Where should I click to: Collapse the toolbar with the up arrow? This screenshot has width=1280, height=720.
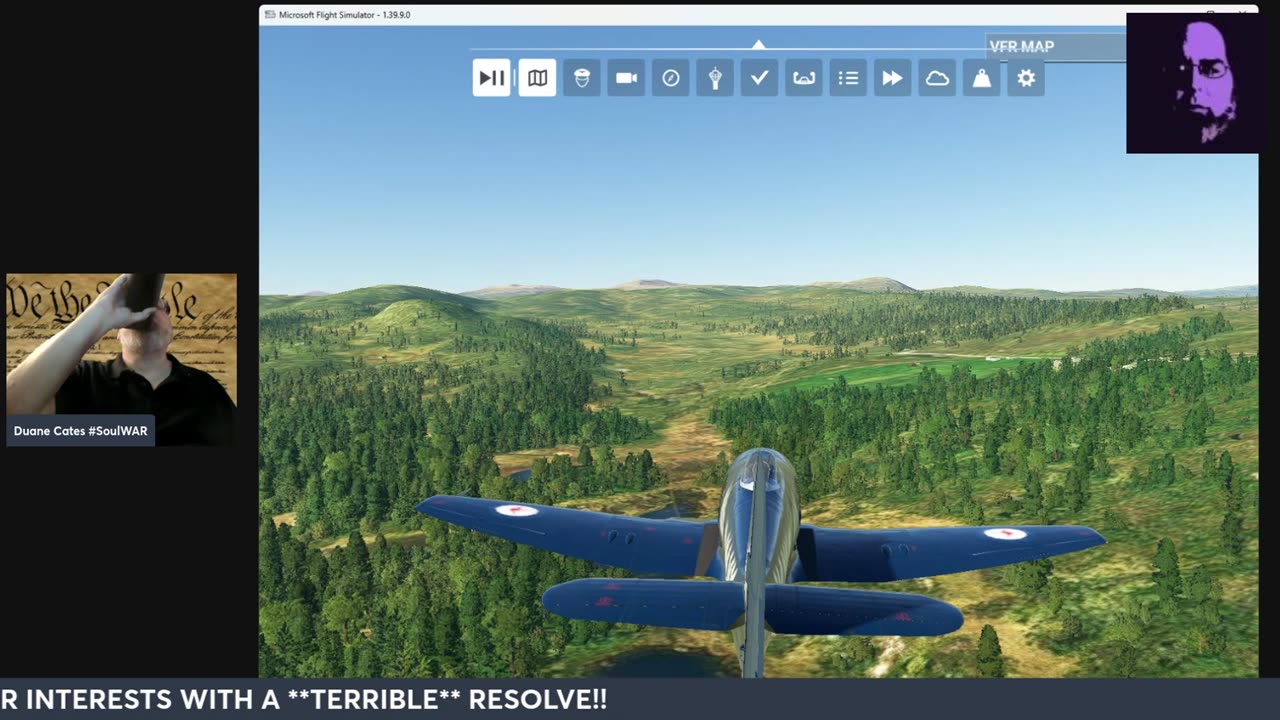pos(759,44)
